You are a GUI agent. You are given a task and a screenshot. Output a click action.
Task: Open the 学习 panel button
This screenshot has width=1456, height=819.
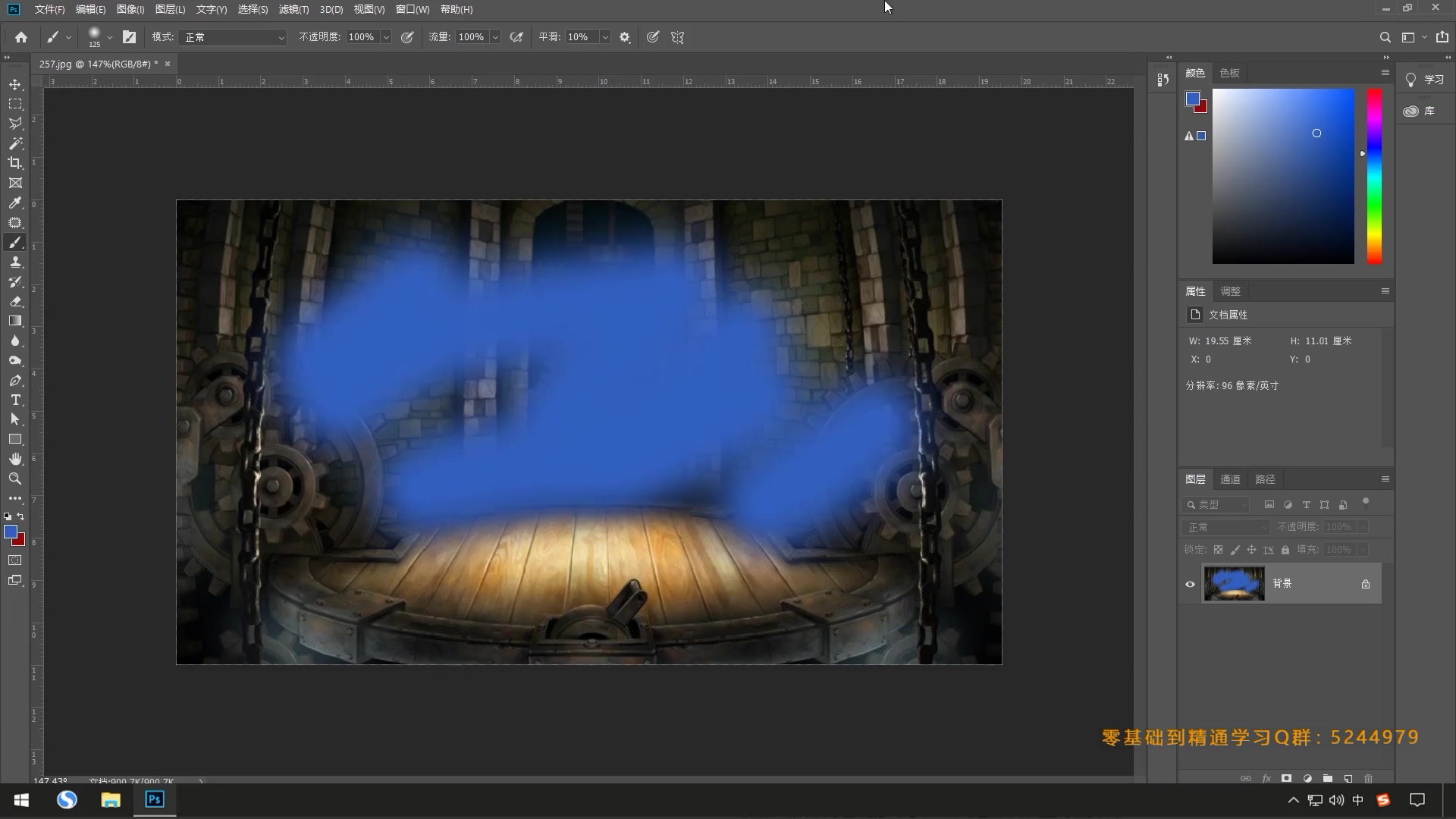1425,80
